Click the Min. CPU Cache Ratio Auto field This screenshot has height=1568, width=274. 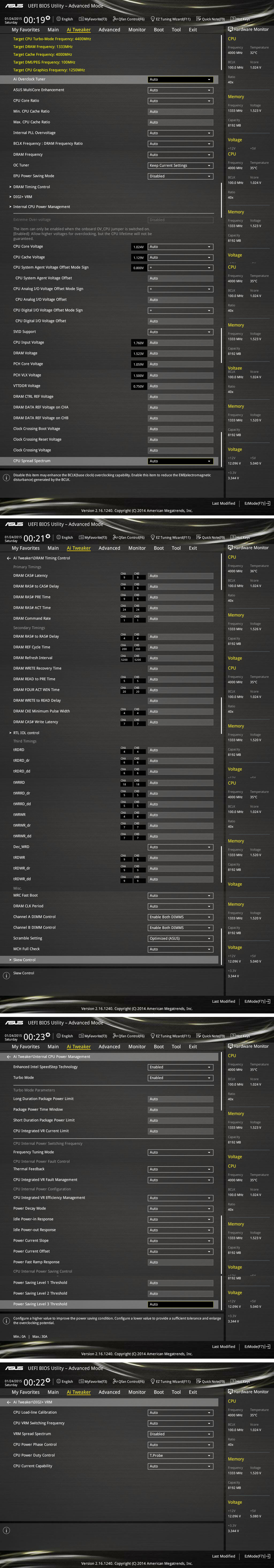[180, 112]
